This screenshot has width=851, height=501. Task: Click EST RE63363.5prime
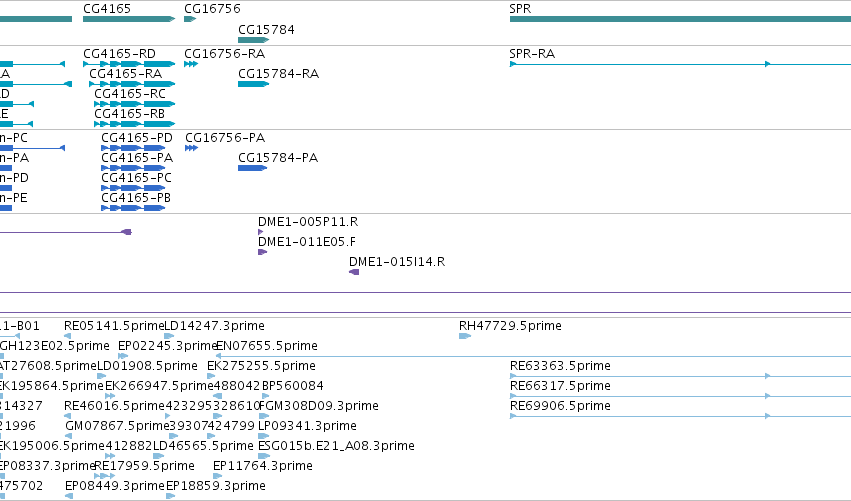[560, 366]
